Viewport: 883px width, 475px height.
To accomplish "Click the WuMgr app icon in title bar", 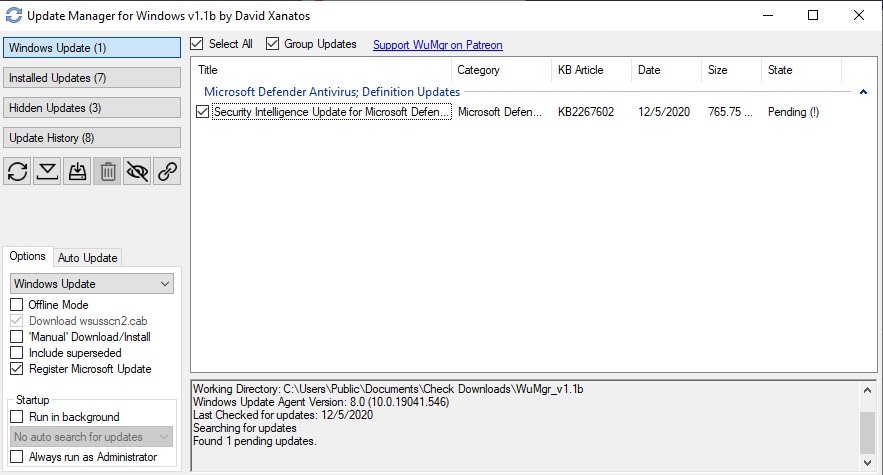I will tap(14, 15).
